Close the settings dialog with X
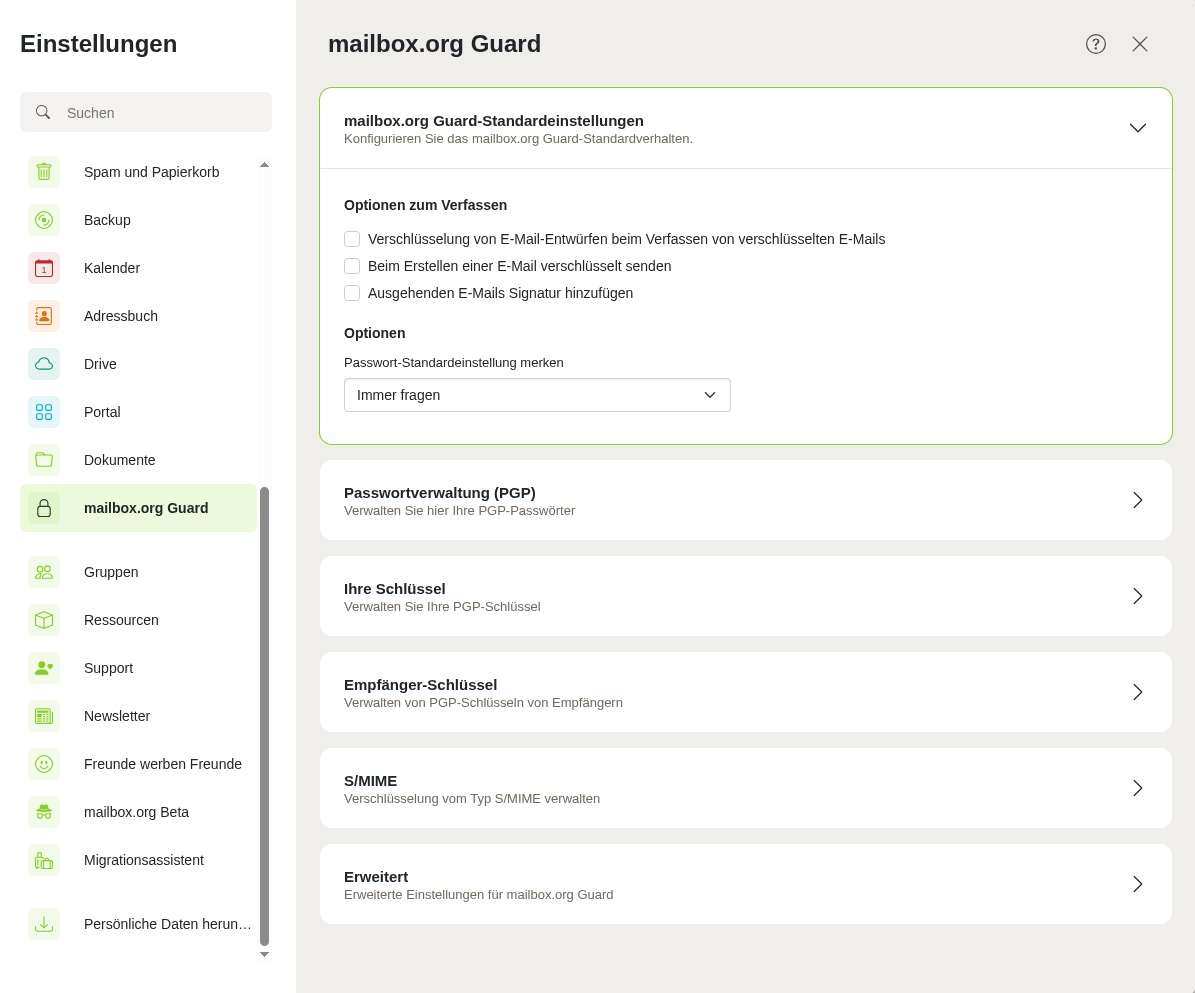1195x993 pixels. tap(1140, 44)
